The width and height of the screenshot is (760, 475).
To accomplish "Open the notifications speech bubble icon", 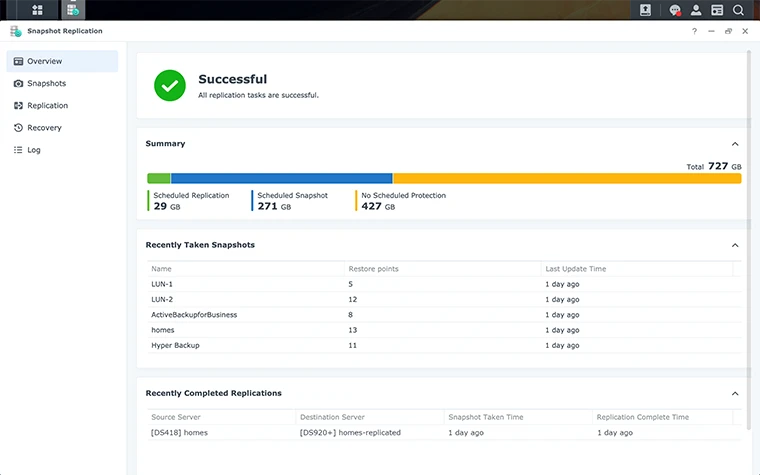I will (x=675, y=10).
